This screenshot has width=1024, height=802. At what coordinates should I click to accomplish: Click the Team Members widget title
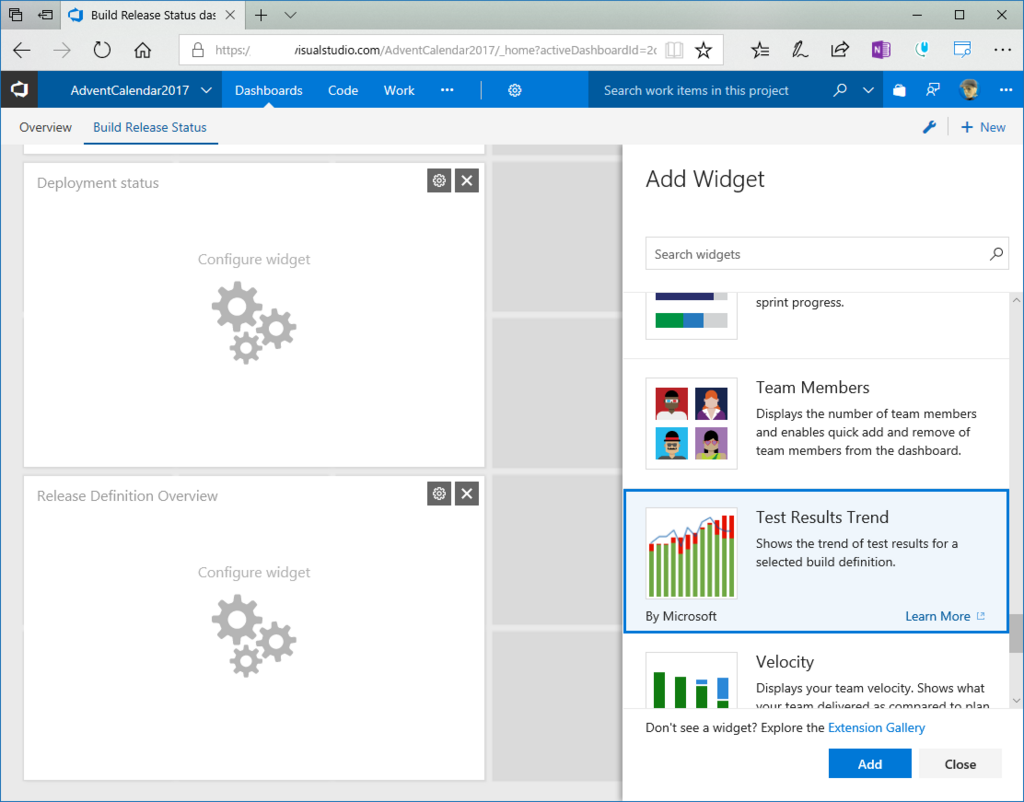click(x=812, y=387)
